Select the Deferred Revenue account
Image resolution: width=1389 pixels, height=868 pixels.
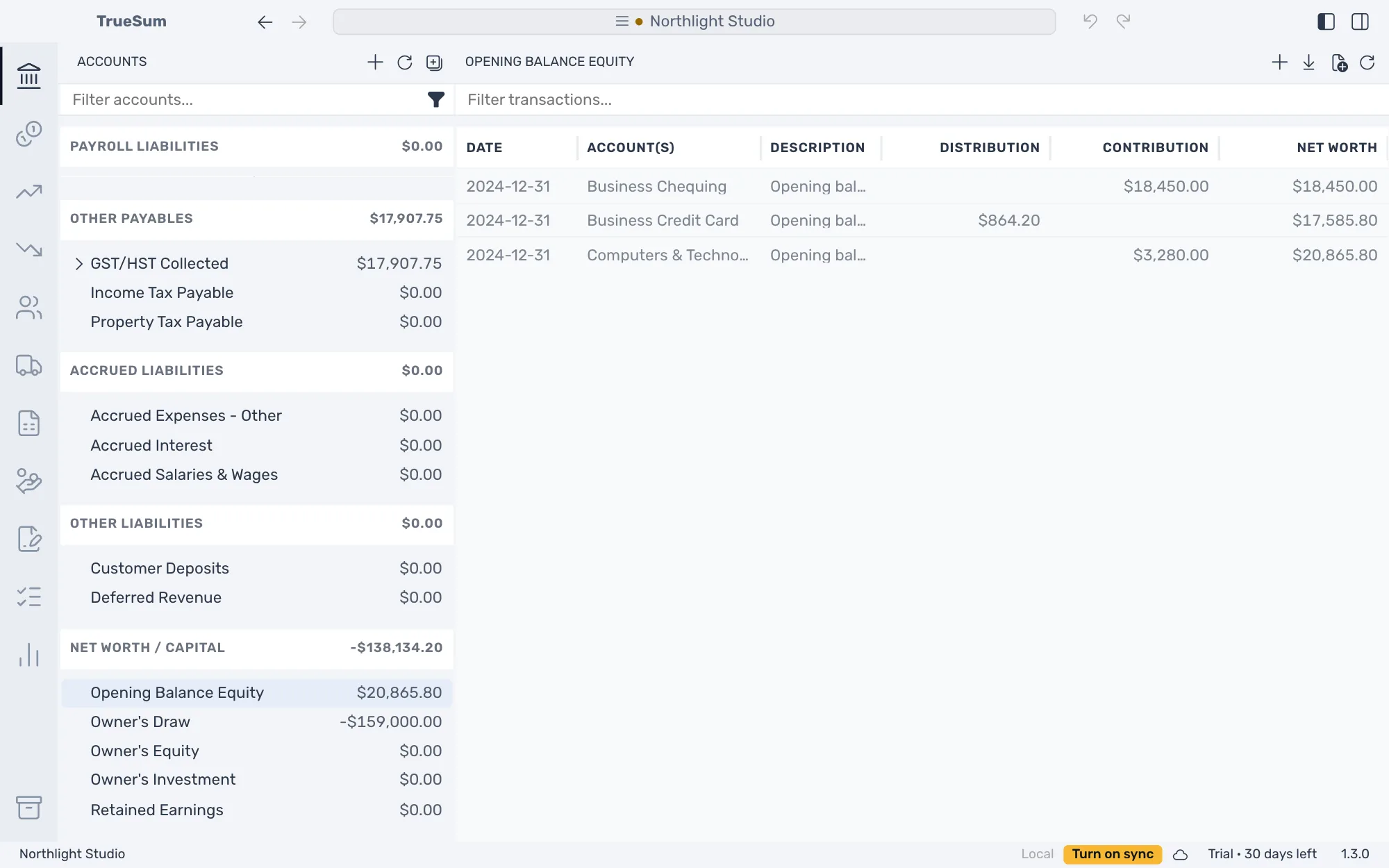(256, 598)
